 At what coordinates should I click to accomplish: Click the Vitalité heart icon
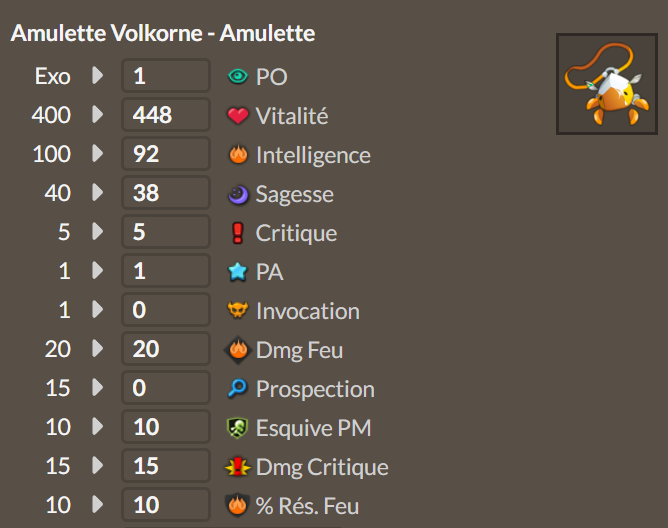[x=238, y=115]
